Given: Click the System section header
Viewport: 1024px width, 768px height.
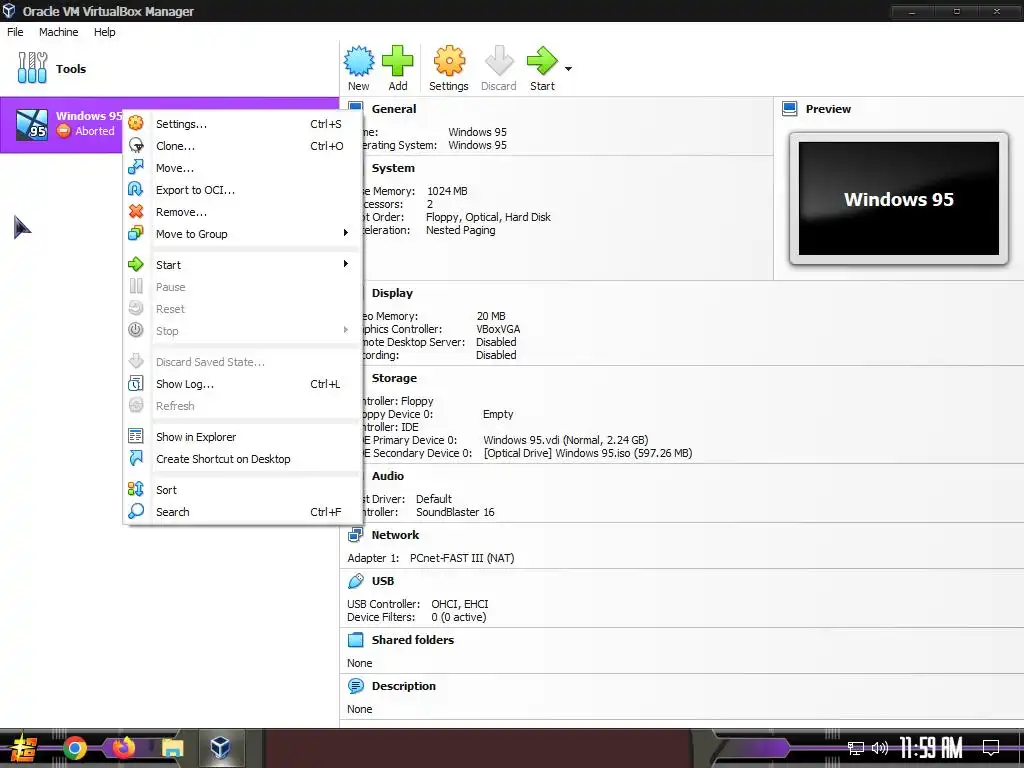Looking at the screenshot, I should pyautogui.click(x=393, y=168).
